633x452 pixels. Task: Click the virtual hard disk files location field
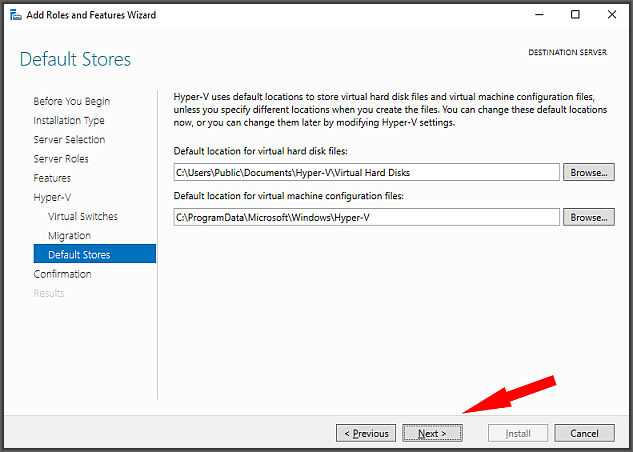pos(367,172)
